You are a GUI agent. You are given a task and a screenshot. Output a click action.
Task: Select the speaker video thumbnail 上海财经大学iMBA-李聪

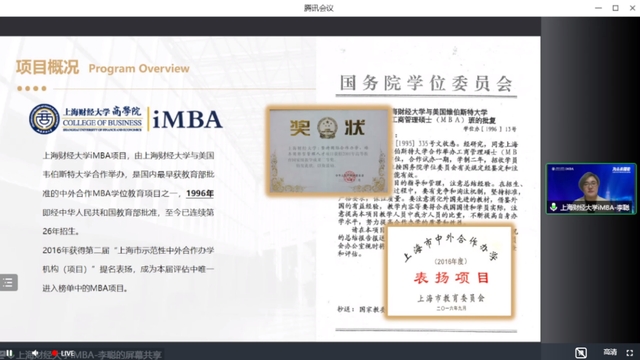point(591,189)
